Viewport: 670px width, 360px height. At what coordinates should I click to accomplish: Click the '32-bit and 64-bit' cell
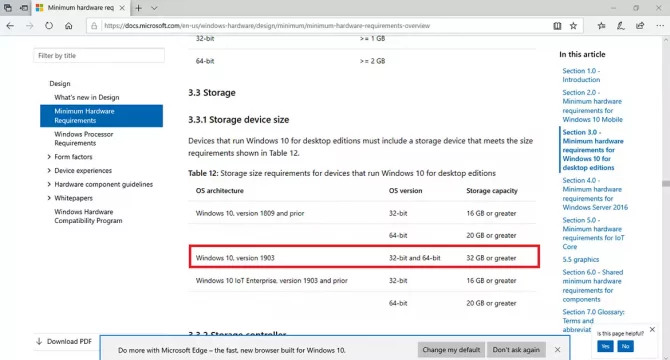(414, 258)
